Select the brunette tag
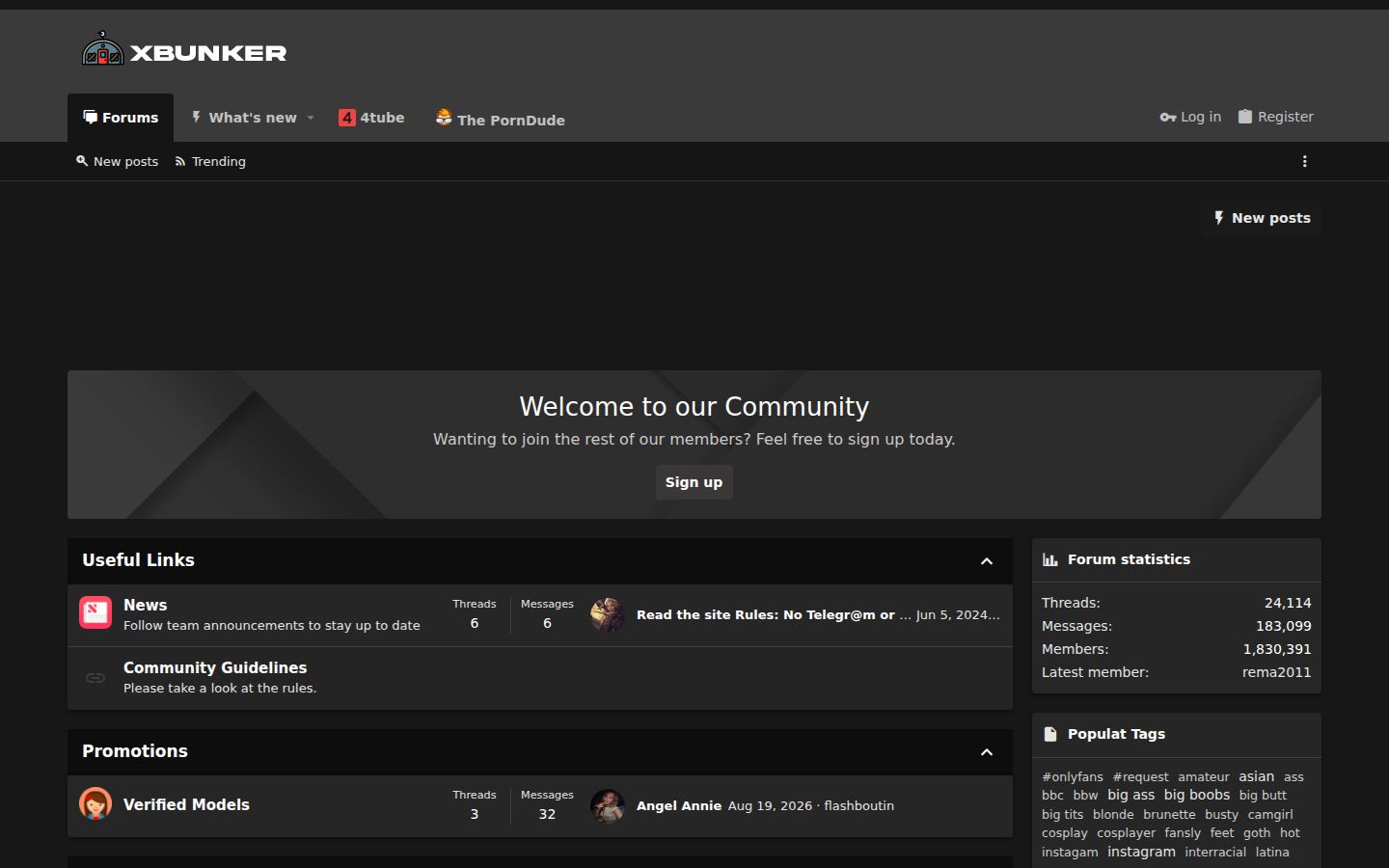Image resolution: width=1389 pixels, height=868 pixels. 1169,814
